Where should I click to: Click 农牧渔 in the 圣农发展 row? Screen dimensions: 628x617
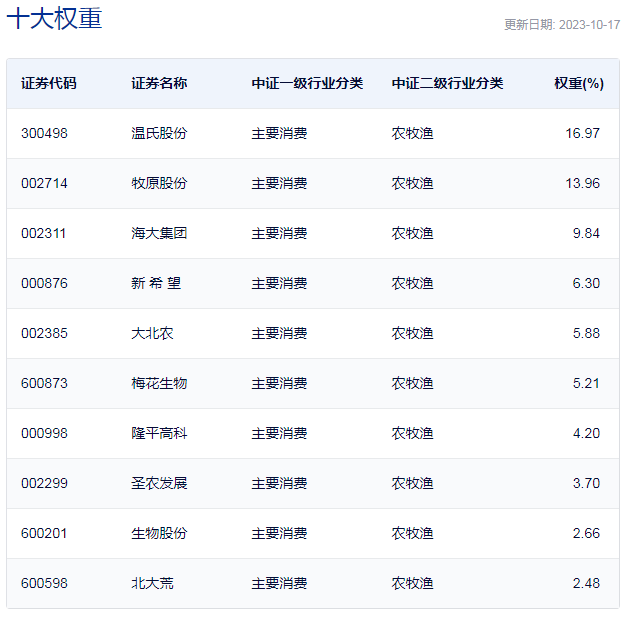point(413,483)
